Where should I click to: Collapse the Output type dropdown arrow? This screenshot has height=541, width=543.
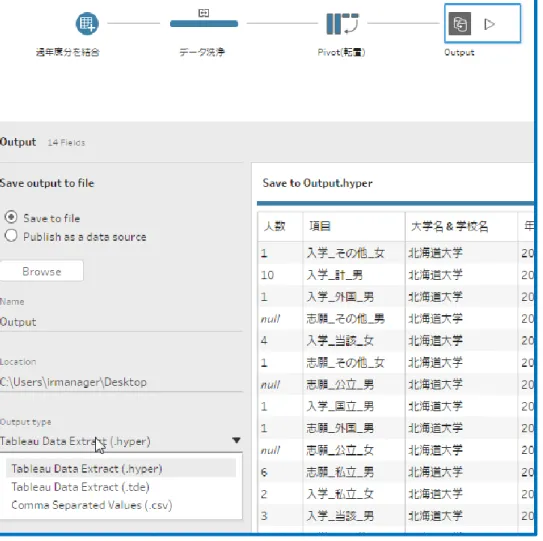236,441
